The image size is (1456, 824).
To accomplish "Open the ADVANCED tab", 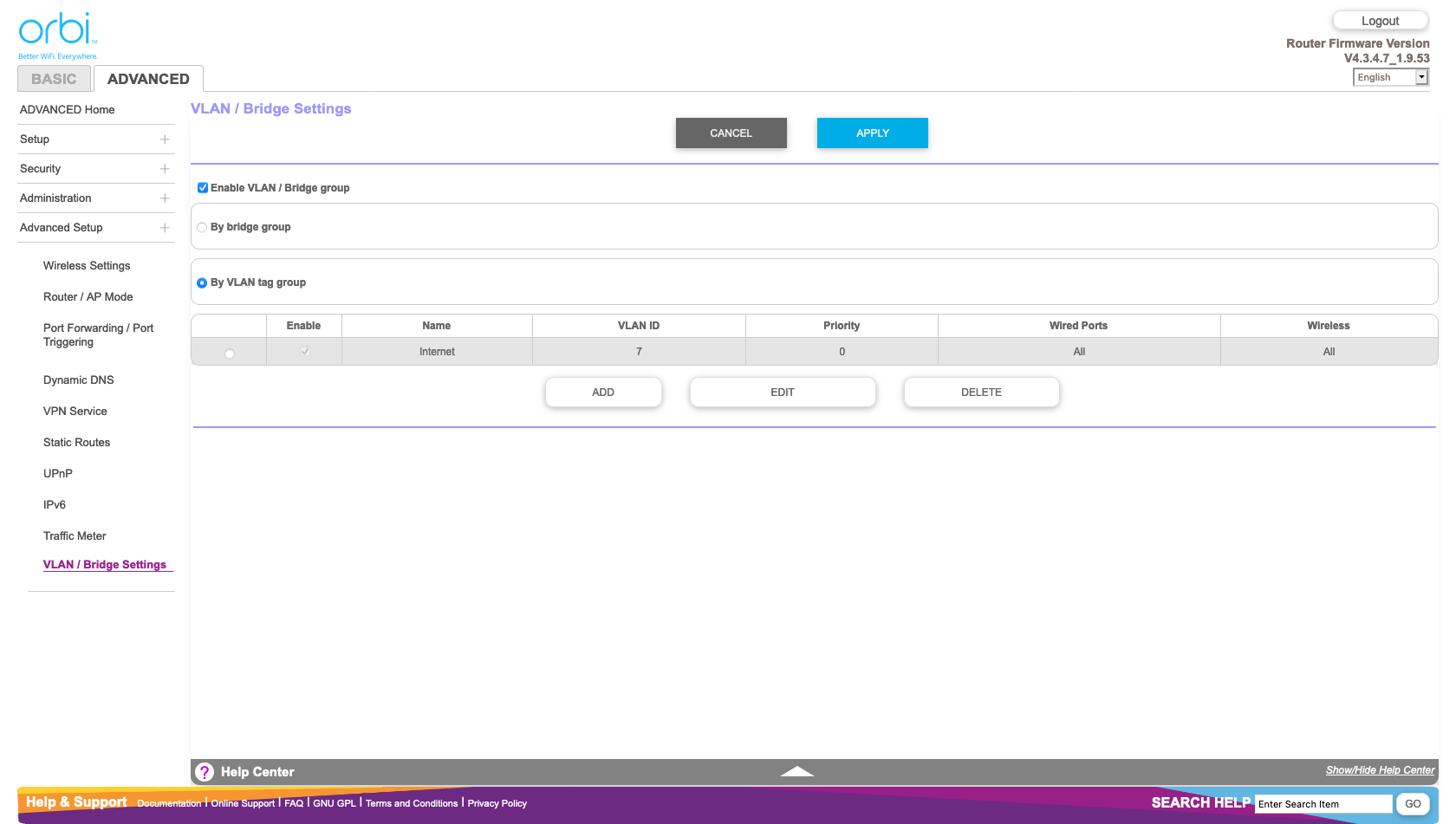I will point(148,79).
